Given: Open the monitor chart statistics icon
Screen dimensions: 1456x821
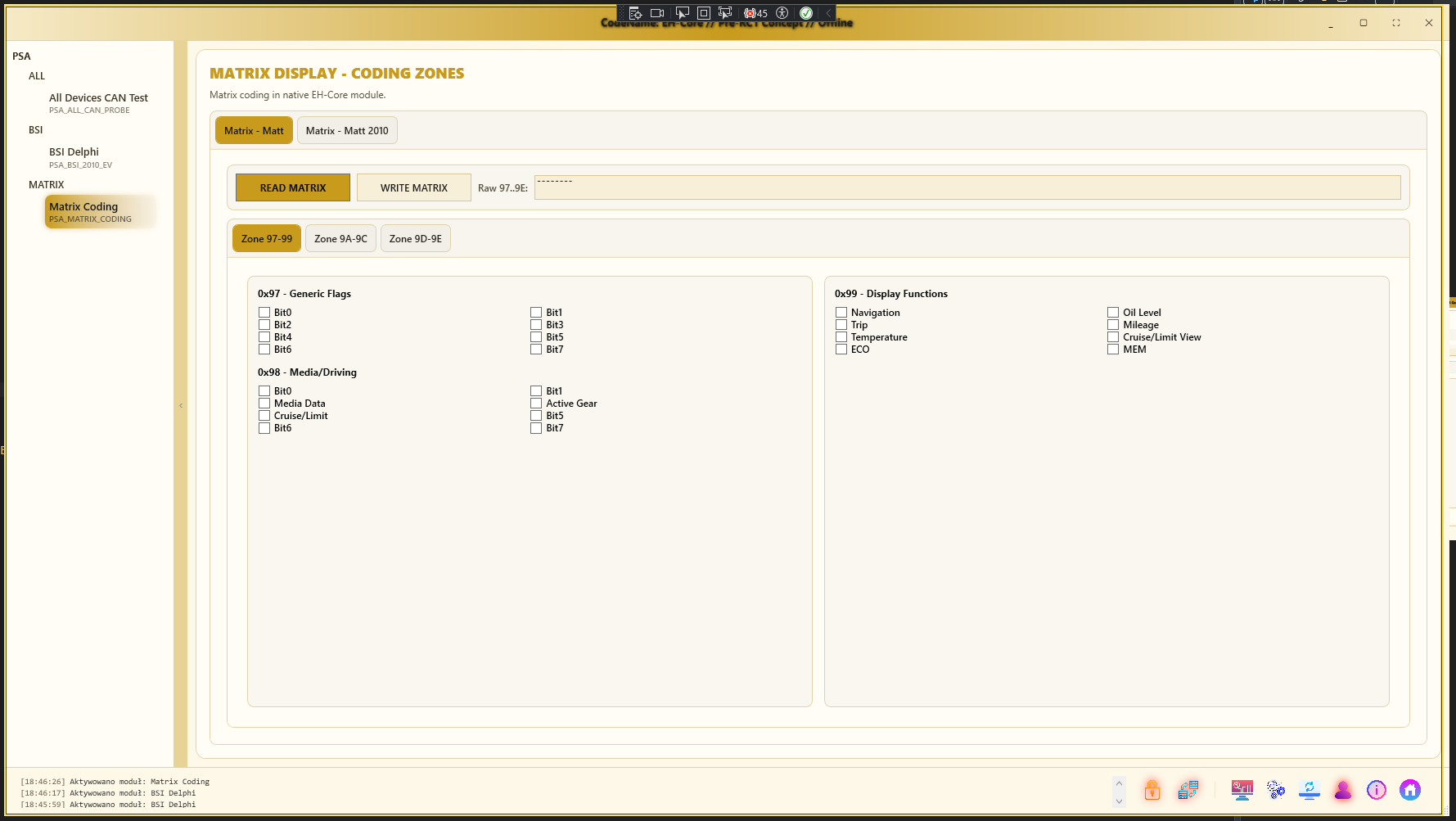Looking at the screenshot, I should coord(1242,790).
